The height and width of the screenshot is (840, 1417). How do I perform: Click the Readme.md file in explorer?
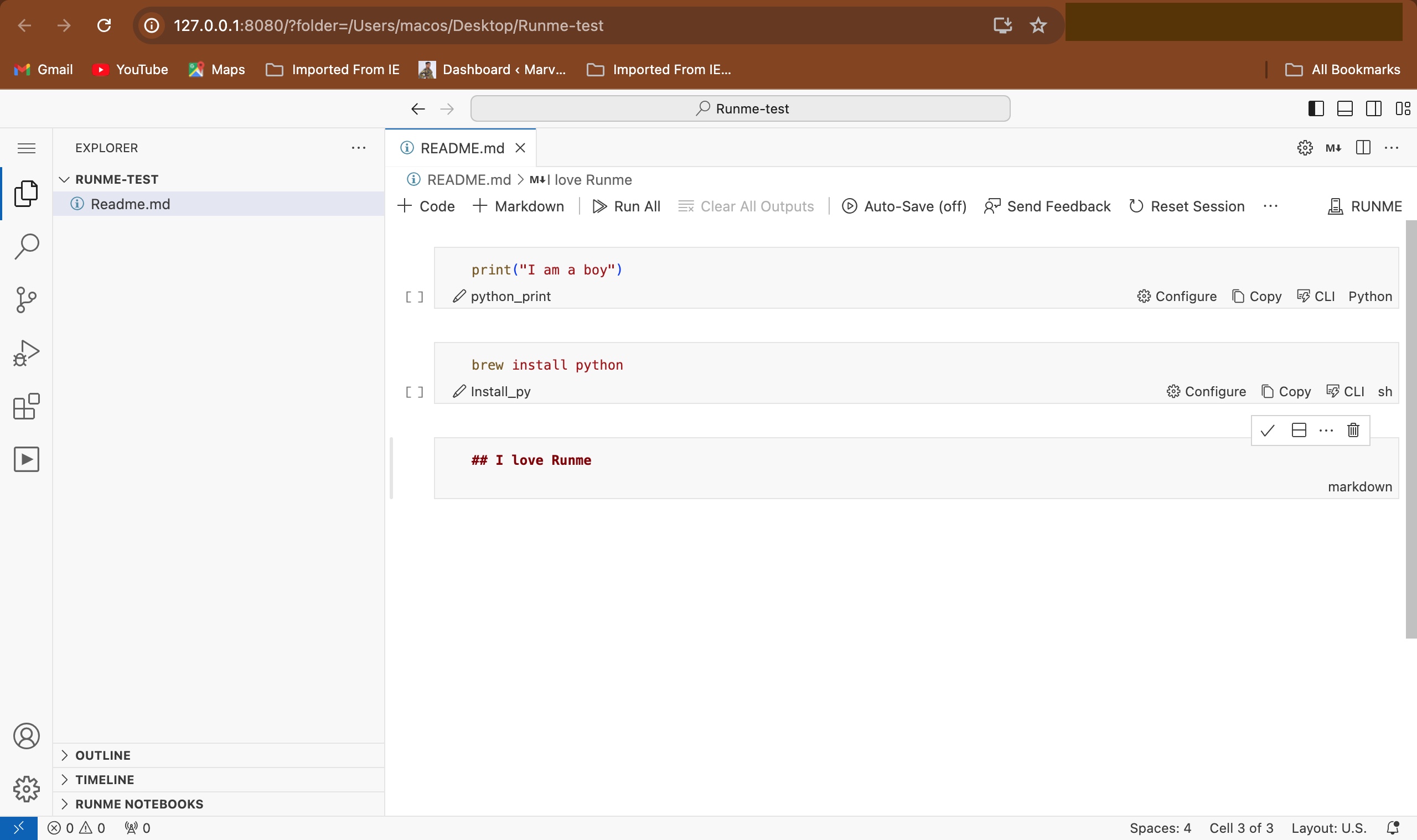130,204
